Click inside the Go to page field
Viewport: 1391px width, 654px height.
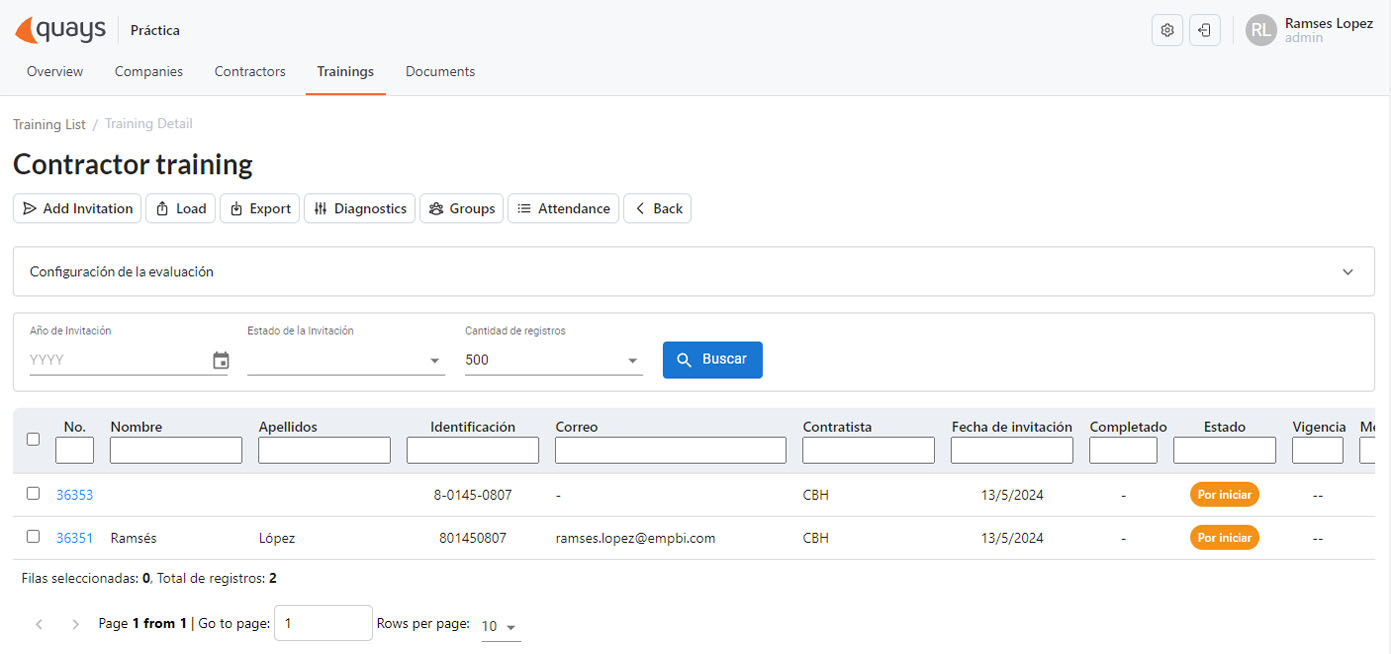(323, 622)
